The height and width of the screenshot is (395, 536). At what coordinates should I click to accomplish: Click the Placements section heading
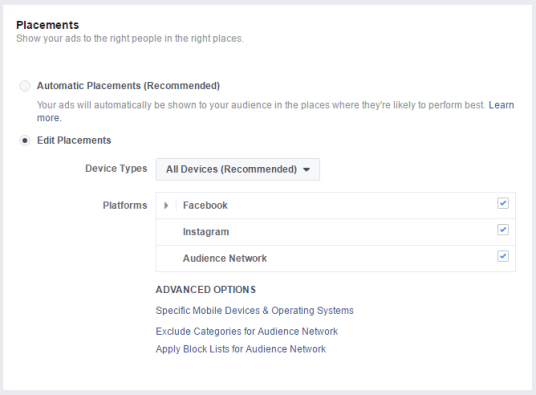click(48, 25)
